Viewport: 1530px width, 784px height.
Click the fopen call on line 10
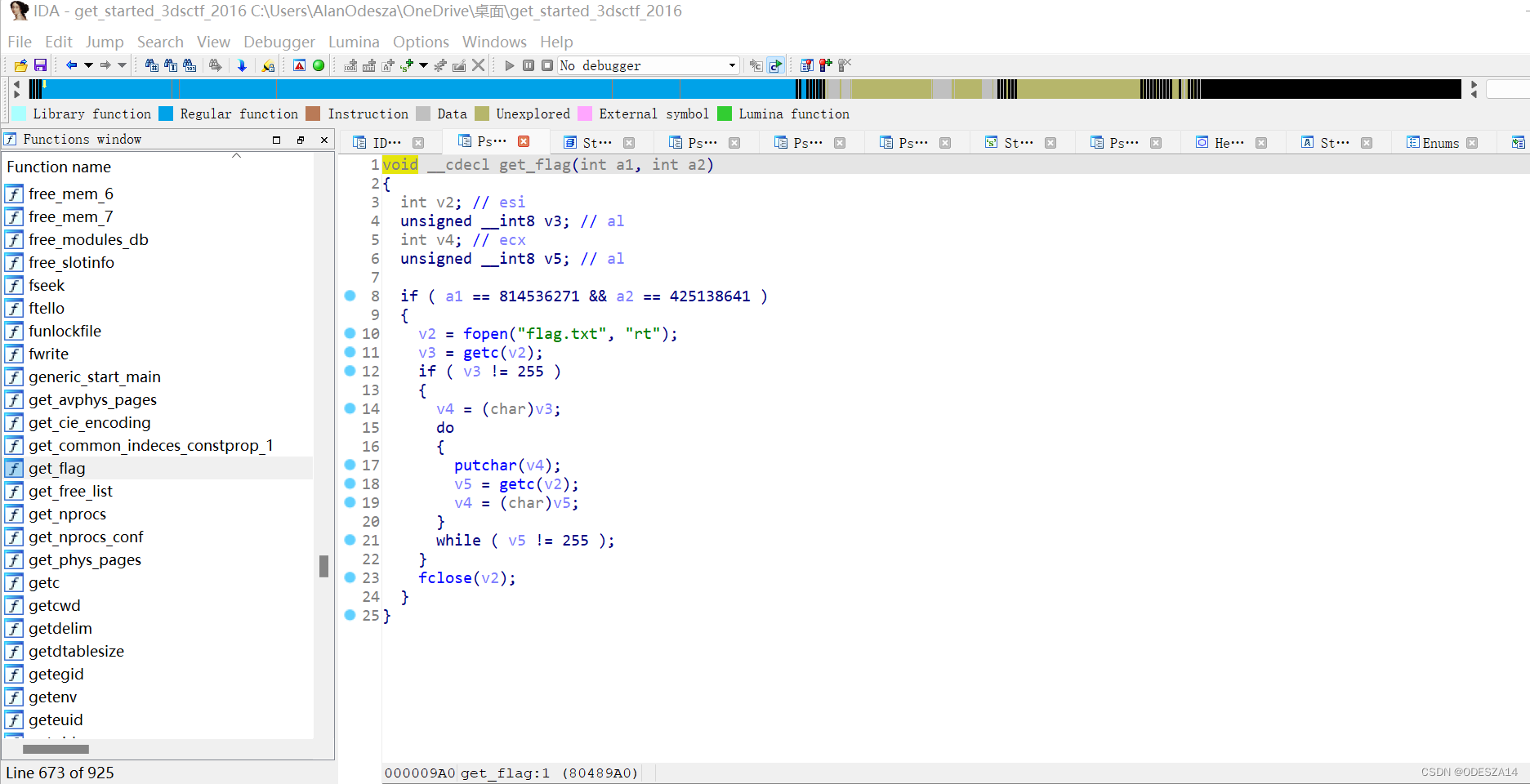(485, 333)
